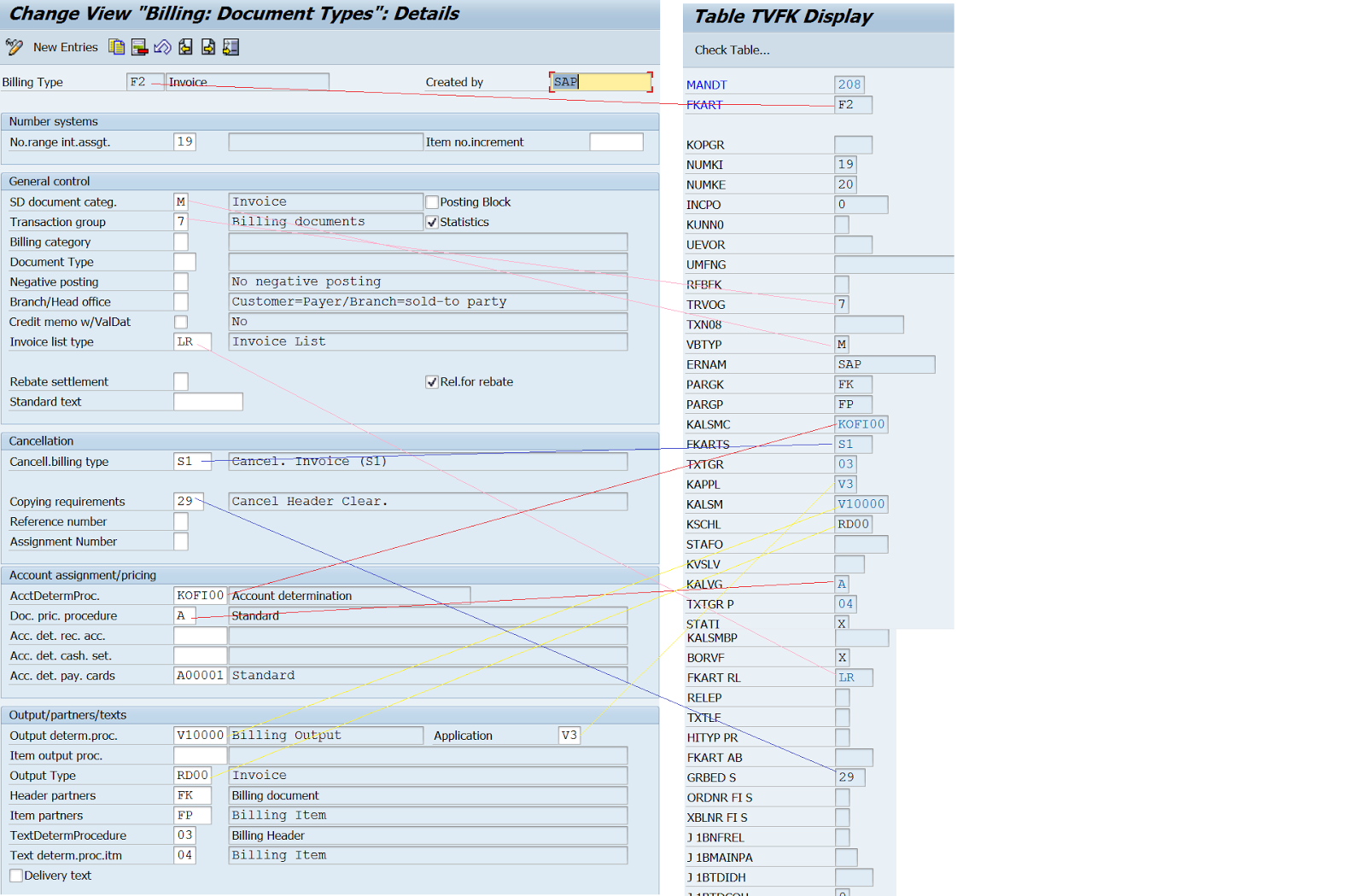The image size is (1366, 896).
Task: Go to the previous entry icon
Action: [185, 47]
